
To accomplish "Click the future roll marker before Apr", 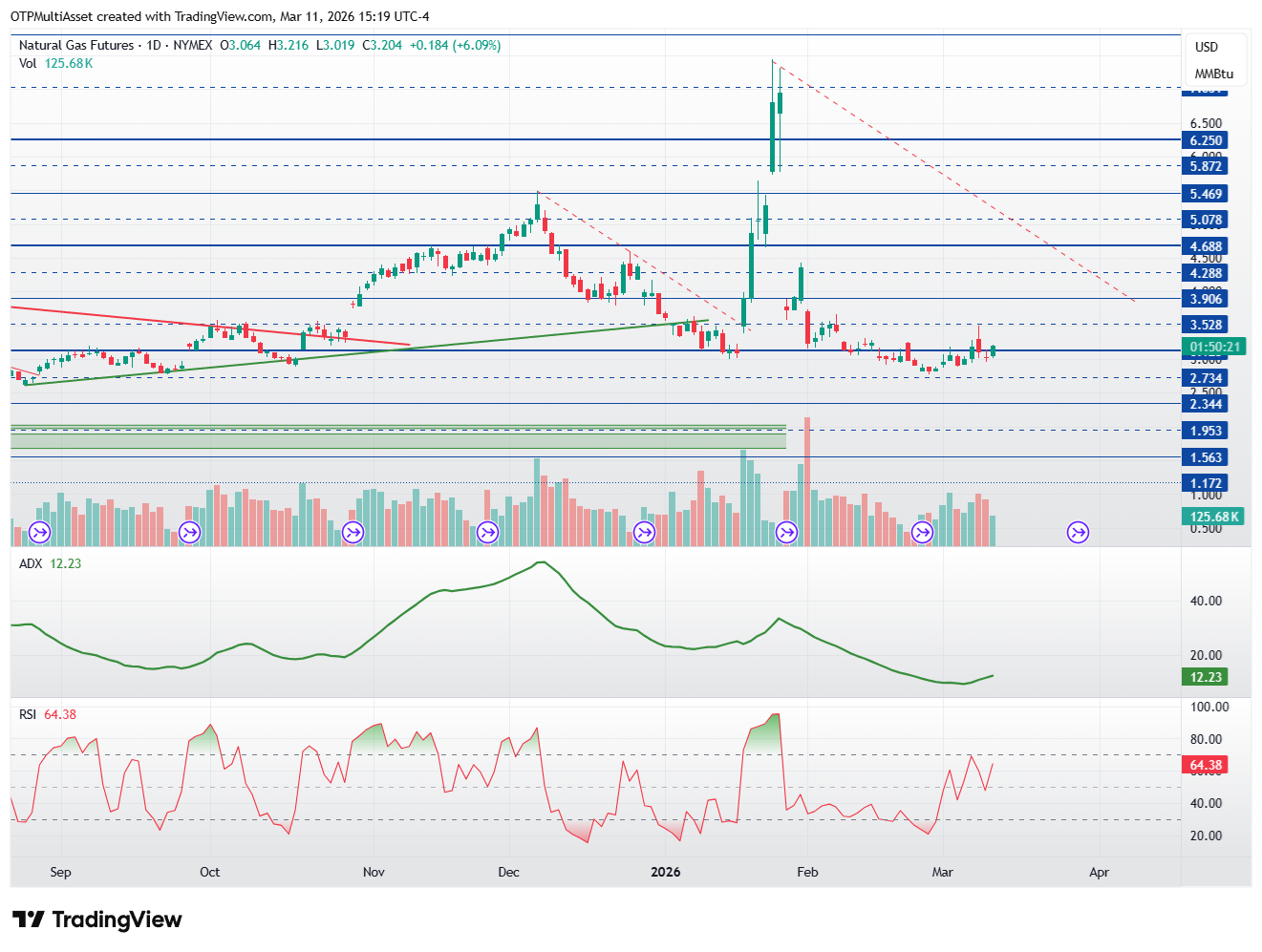I will (1079, 532).
